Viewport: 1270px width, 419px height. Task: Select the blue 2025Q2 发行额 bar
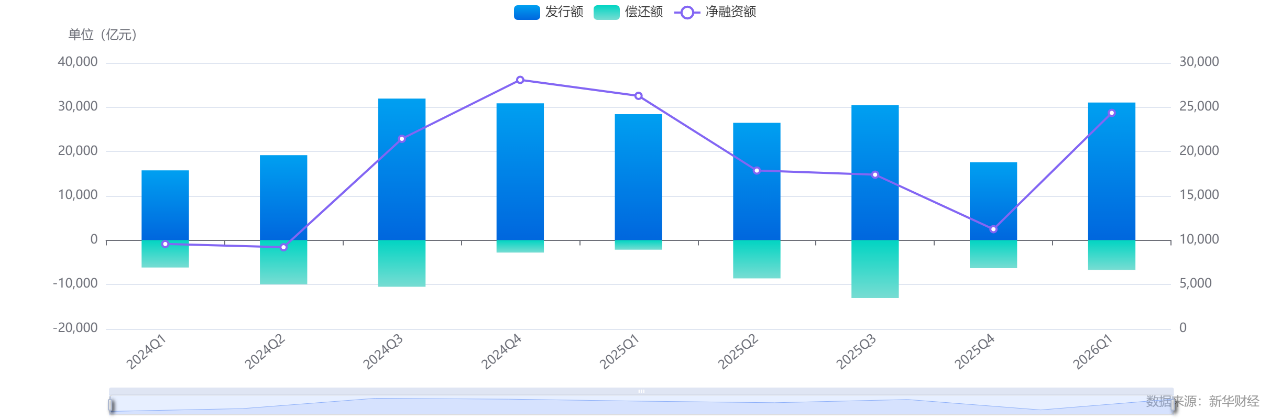coord(756,180)
